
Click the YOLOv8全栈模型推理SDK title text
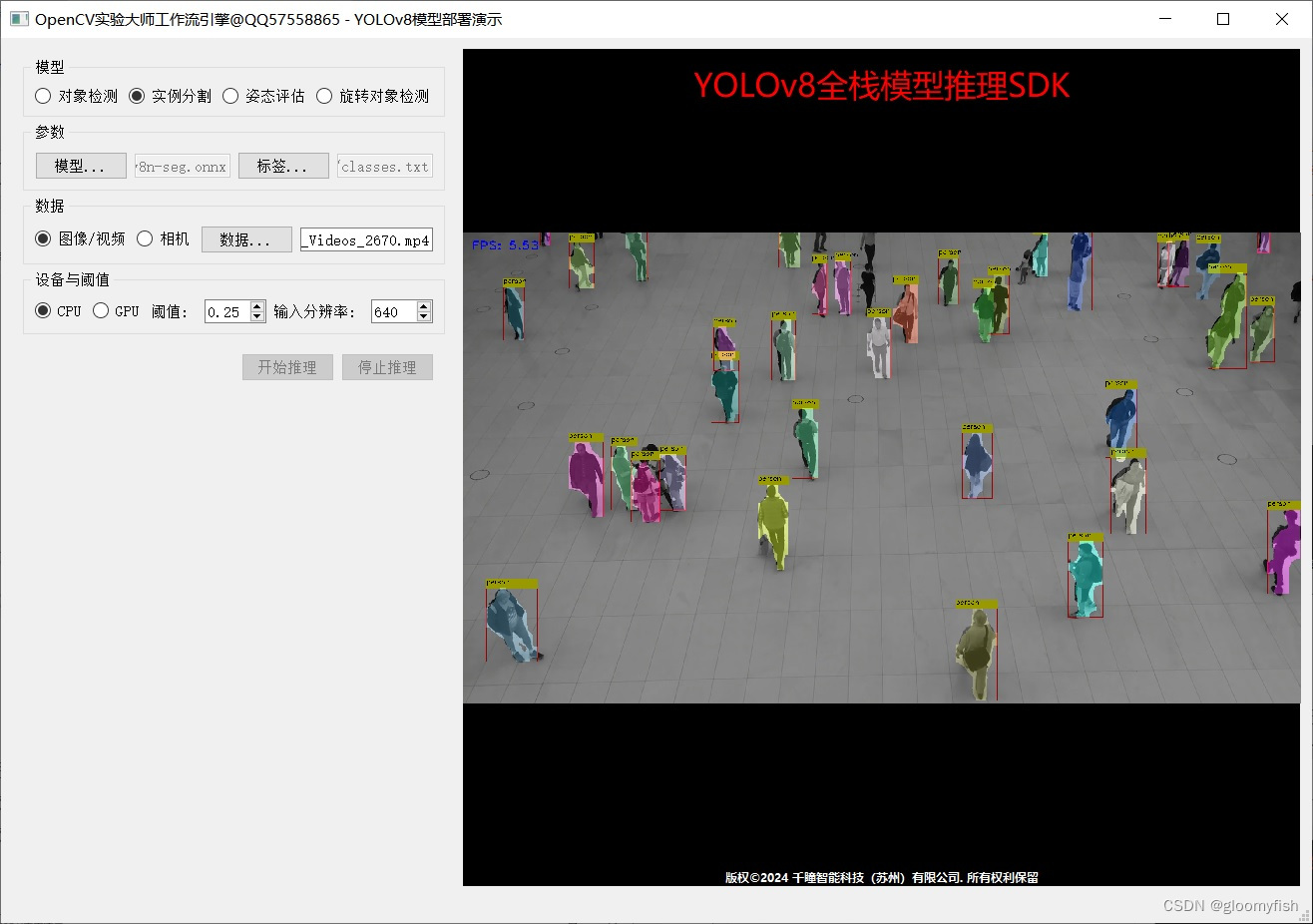click(x=881, y=86)
